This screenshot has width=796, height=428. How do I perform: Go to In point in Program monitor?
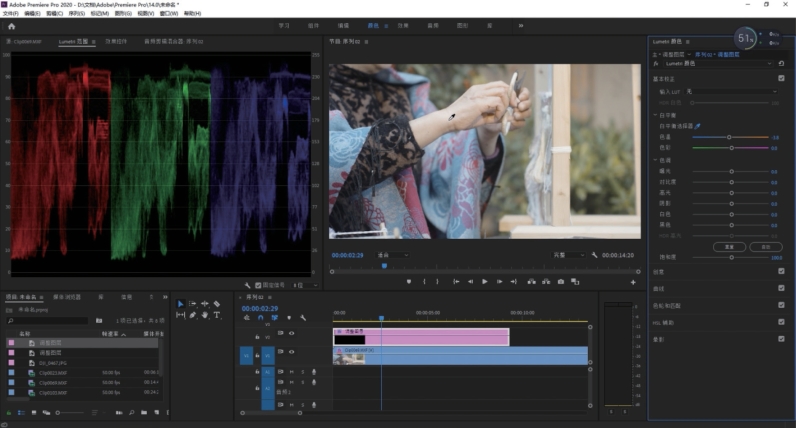456,282
